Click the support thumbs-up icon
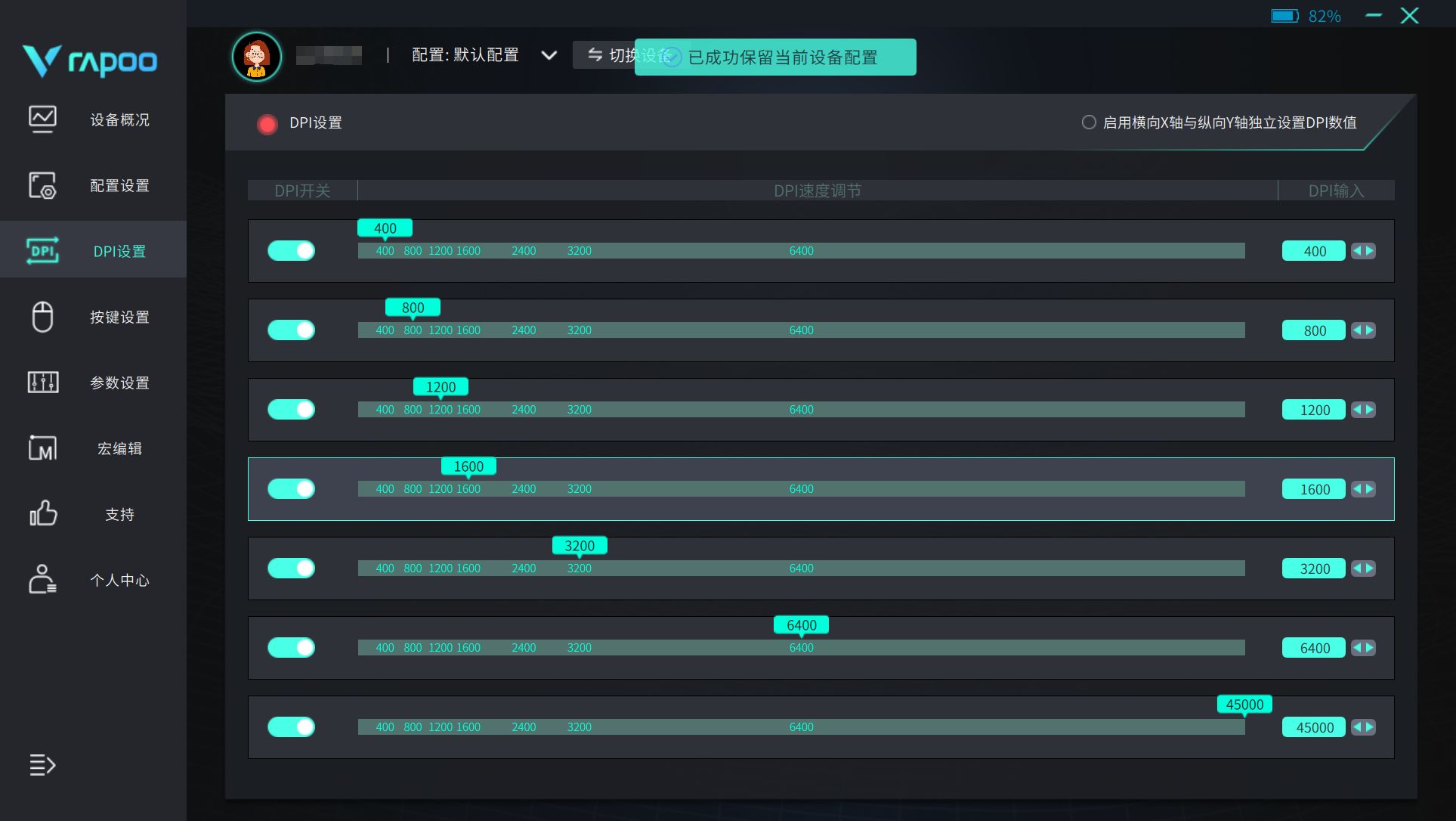The height and width of the screenshot is (821, 1456). (42, 513)
